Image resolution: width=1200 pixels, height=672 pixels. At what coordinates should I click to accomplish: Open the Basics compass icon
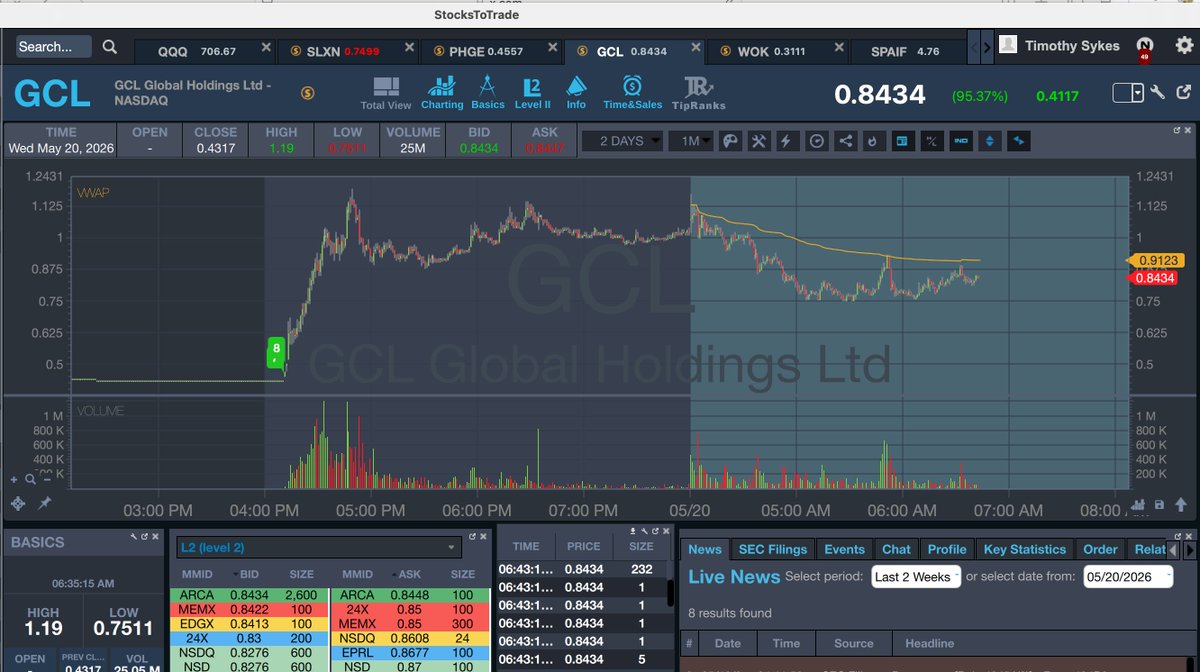coord(488,92)
